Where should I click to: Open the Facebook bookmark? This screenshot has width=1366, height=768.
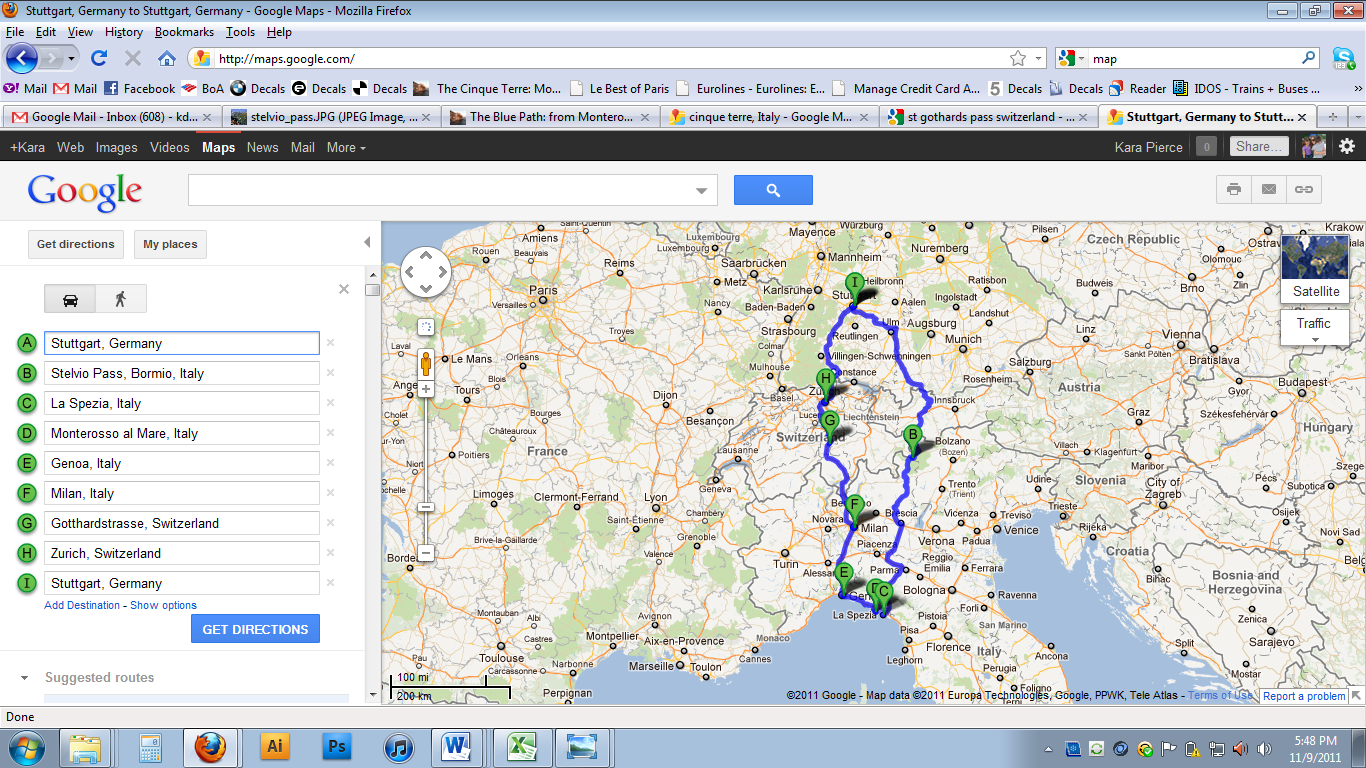[x=140, y=88]
